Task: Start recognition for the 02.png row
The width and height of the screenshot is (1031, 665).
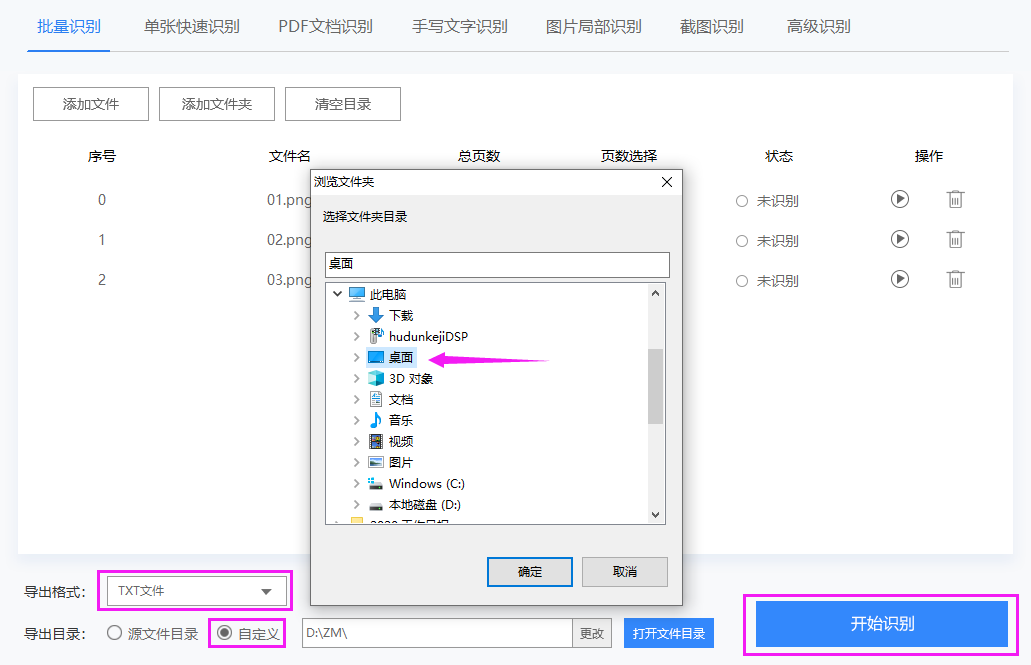Action: pos(899,239)
